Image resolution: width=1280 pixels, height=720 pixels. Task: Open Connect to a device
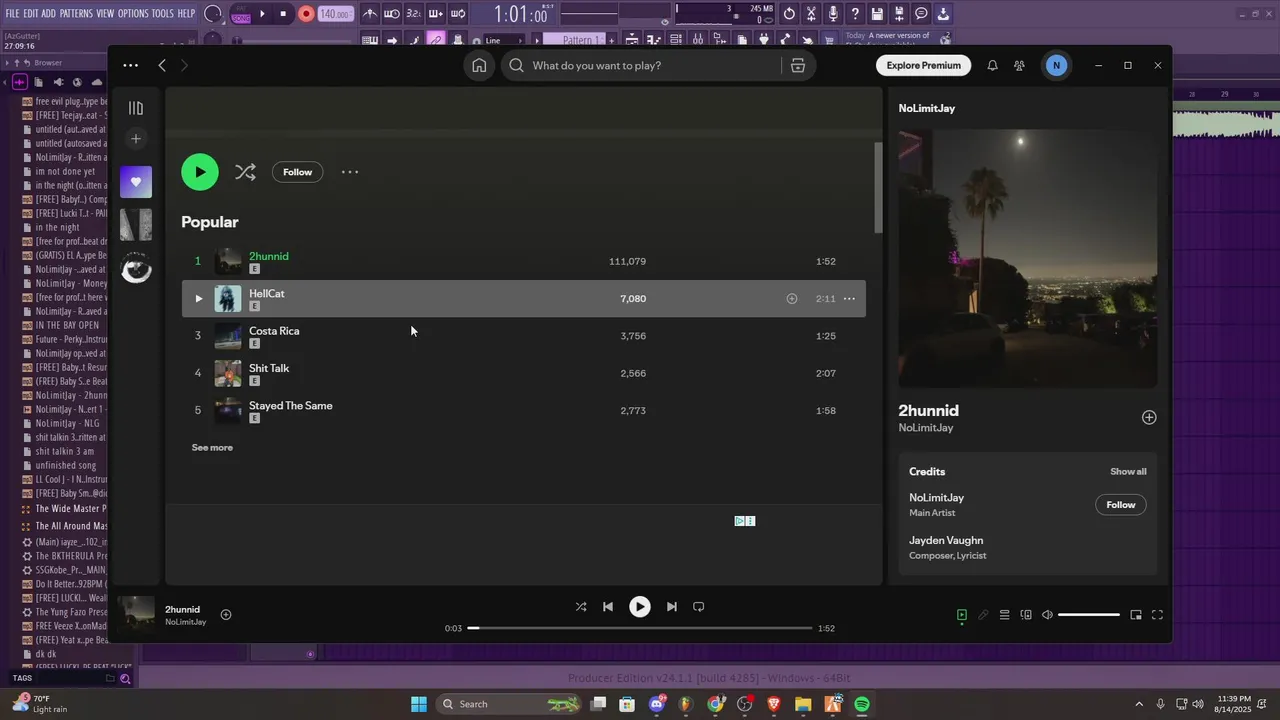pos(1026,615)
